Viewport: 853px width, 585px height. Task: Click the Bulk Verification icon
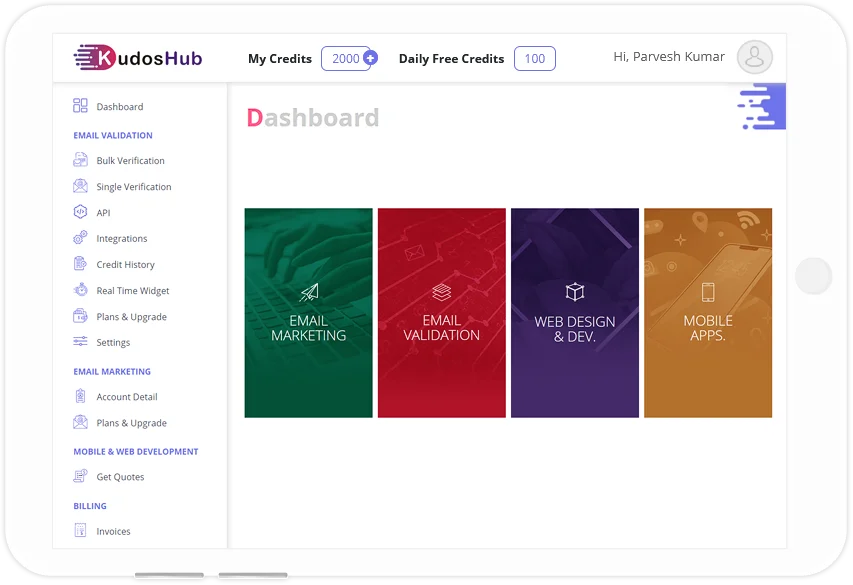point(81,159)
